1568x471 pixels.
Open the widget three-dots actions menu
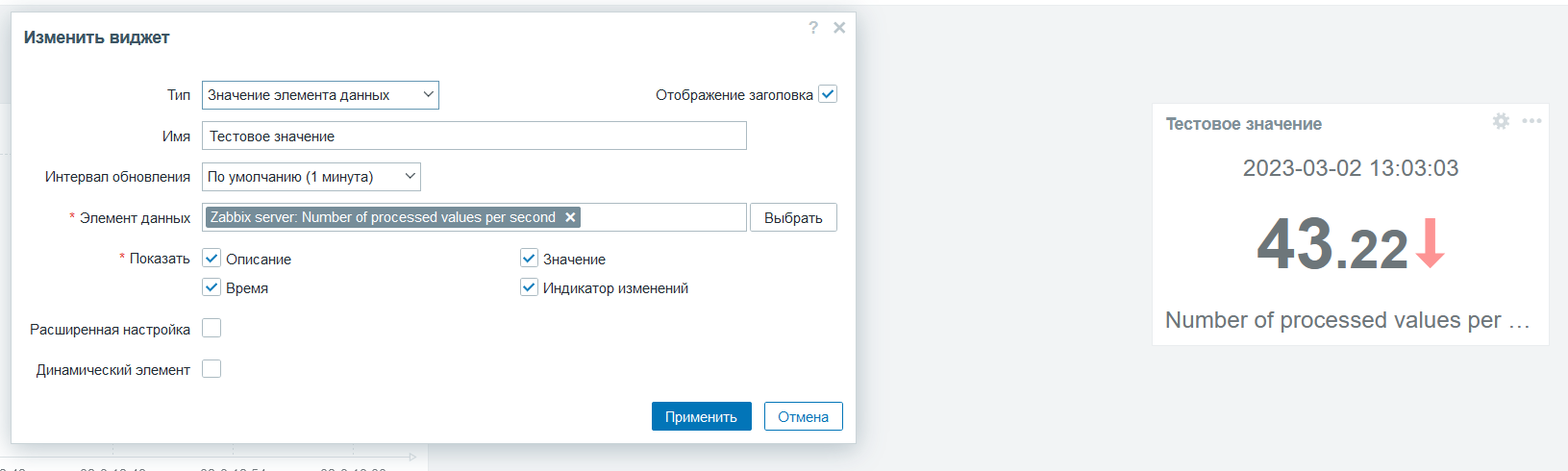pos(1531,121)
